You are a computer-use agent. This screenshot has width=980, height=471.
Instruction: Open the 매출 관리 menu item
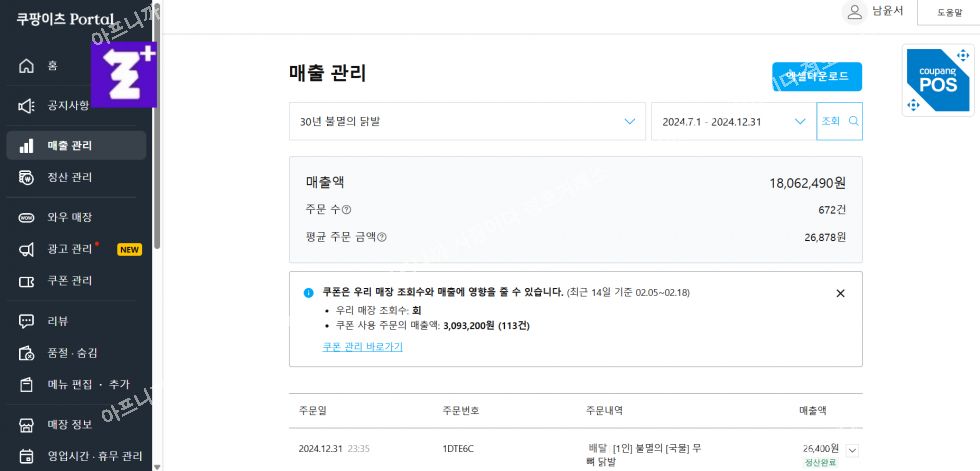click(70, 145)
